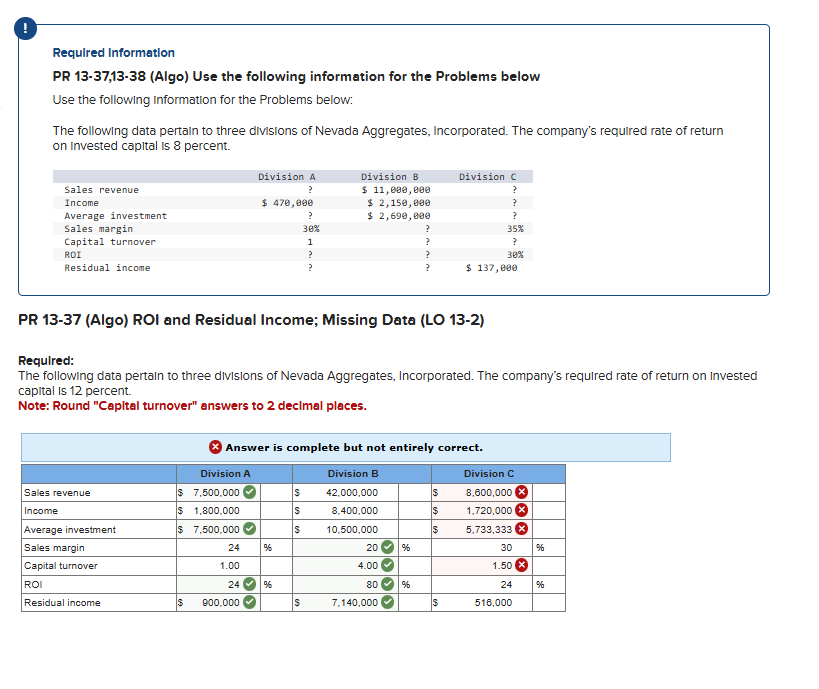The image size is (819, 689).
Task: Click red X in the answer status banner
Action: (215, 447)
